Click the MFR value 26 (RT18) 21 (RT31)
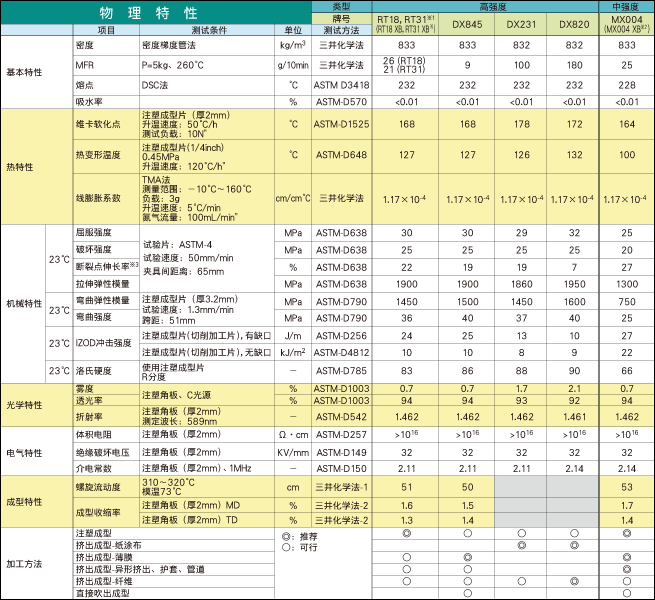 404,65
